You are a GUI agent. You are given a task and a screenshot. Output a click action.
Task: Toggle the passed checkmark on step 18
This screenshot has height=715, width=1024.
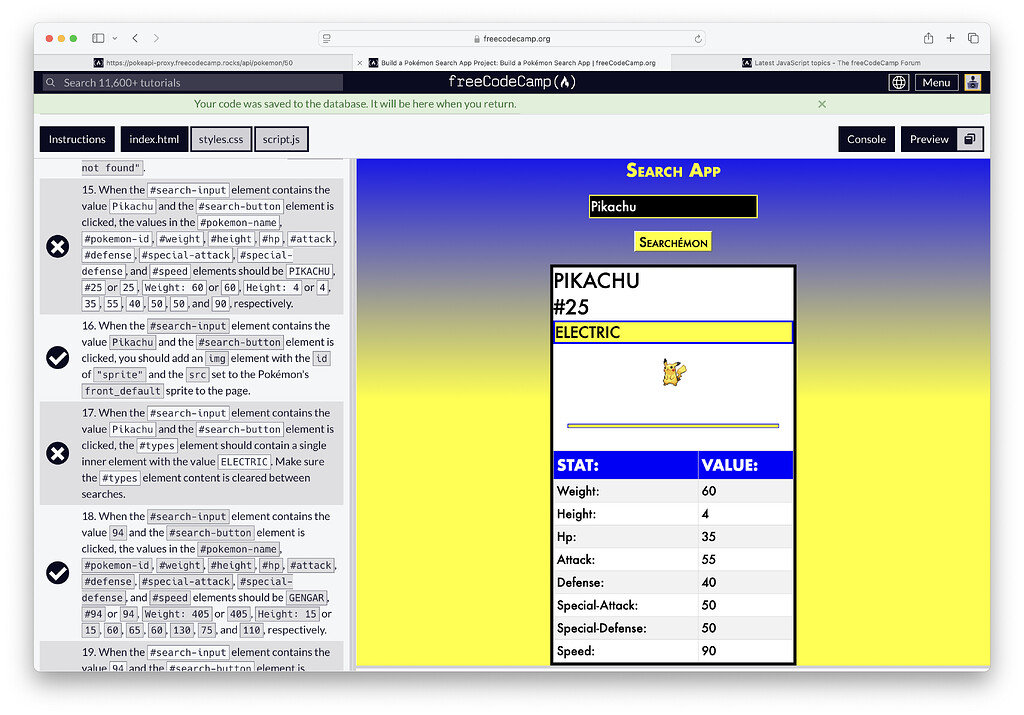coord(57,573)
